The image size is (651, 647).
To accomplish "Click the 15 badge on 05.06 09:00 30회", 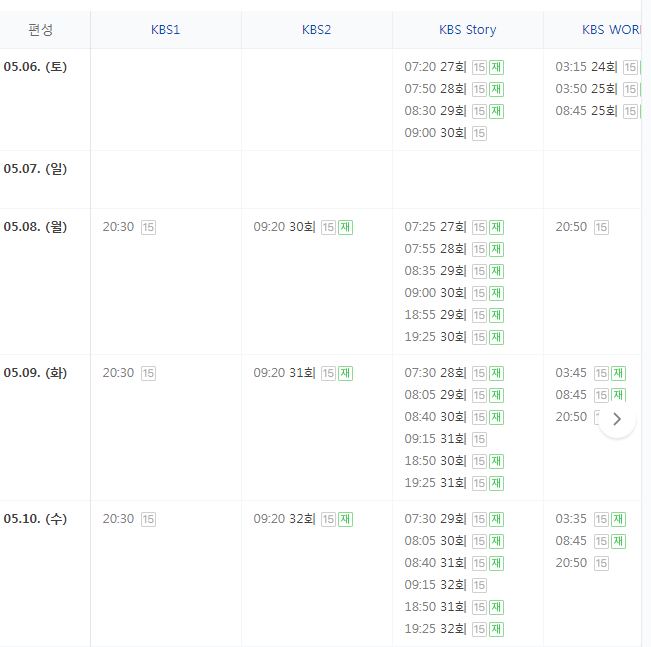I will 479,133.
